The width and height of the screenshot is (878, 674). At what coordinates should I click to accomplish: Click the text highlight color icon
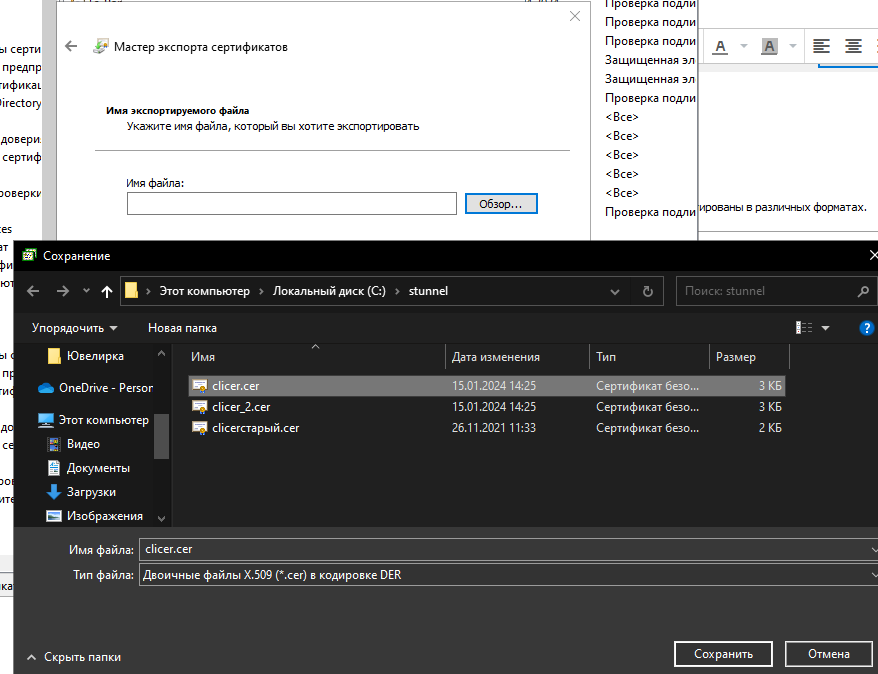pyautogui.click(x=769, y=46)
